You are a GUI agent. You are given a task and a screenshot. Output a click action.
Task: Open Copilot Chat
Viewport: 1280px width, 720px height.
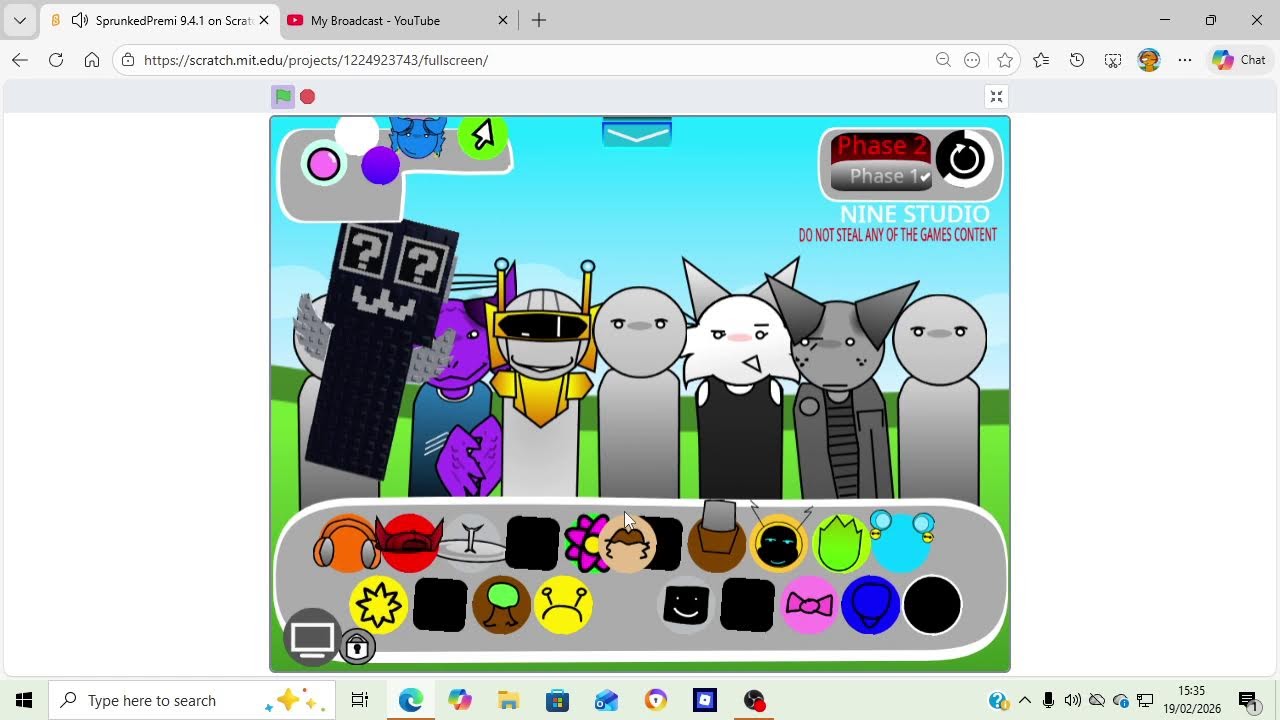[1239, 60]
